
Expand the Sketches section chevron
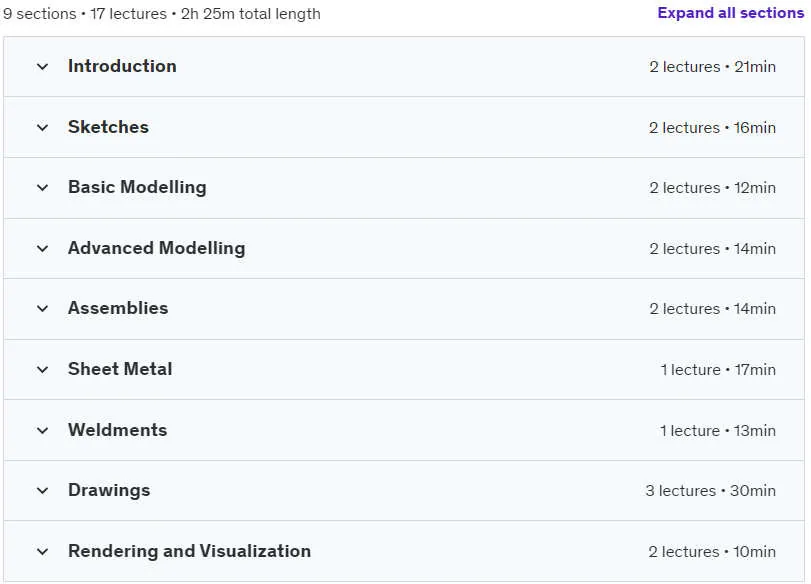click(x=42, y=128)
